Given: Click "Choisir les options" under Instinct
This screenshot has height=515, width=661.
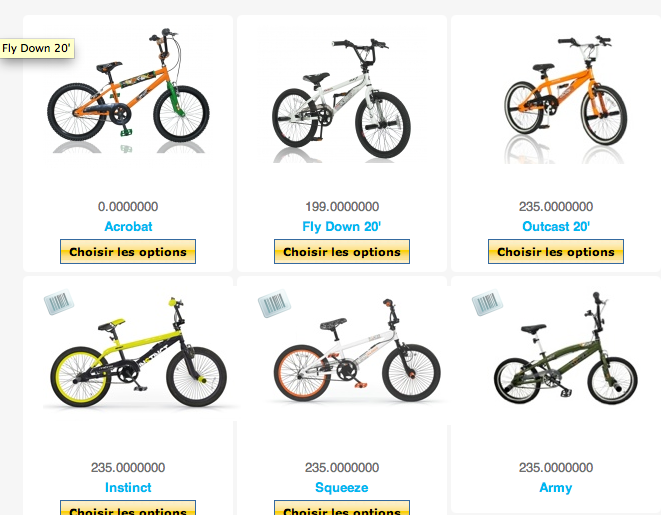Looking at the screenshot, I should point(128,508).
